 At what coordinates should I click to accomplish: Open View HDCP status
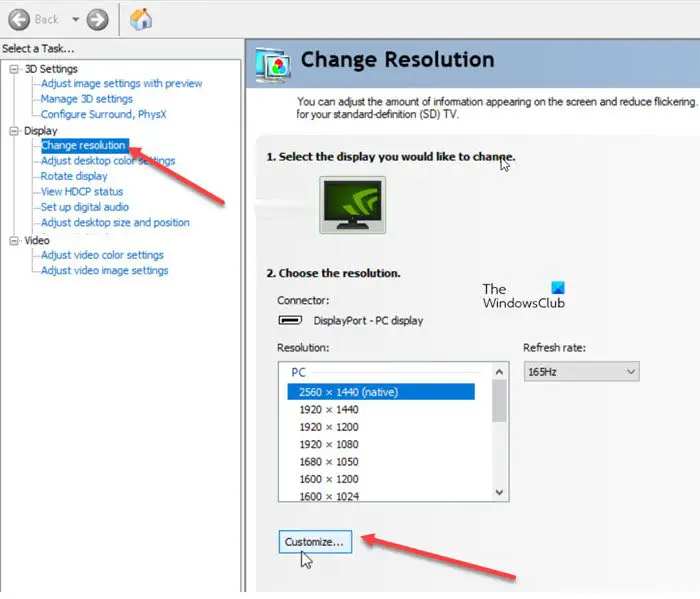click(x=82, y=191)
